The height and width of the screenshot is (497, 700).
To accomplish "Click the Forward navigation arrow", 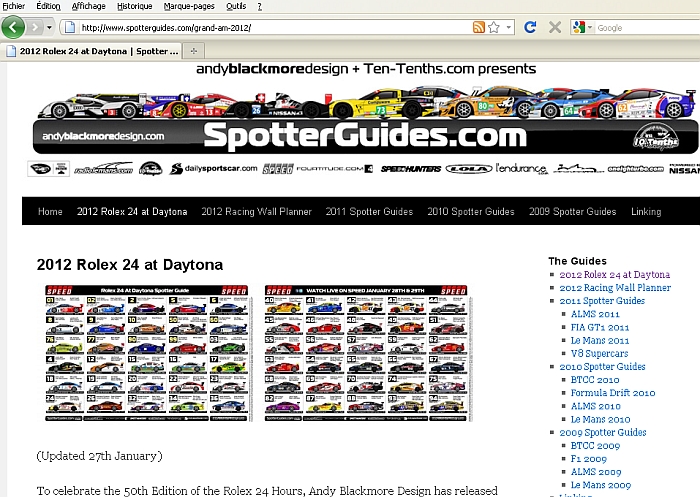I will 37,27.
